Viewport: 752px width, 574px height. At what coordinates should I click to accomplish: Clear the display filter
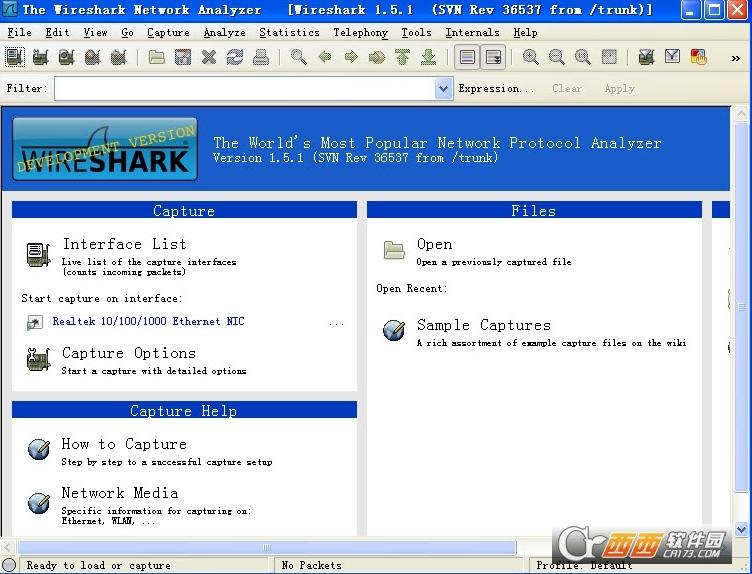coord(567,88)
